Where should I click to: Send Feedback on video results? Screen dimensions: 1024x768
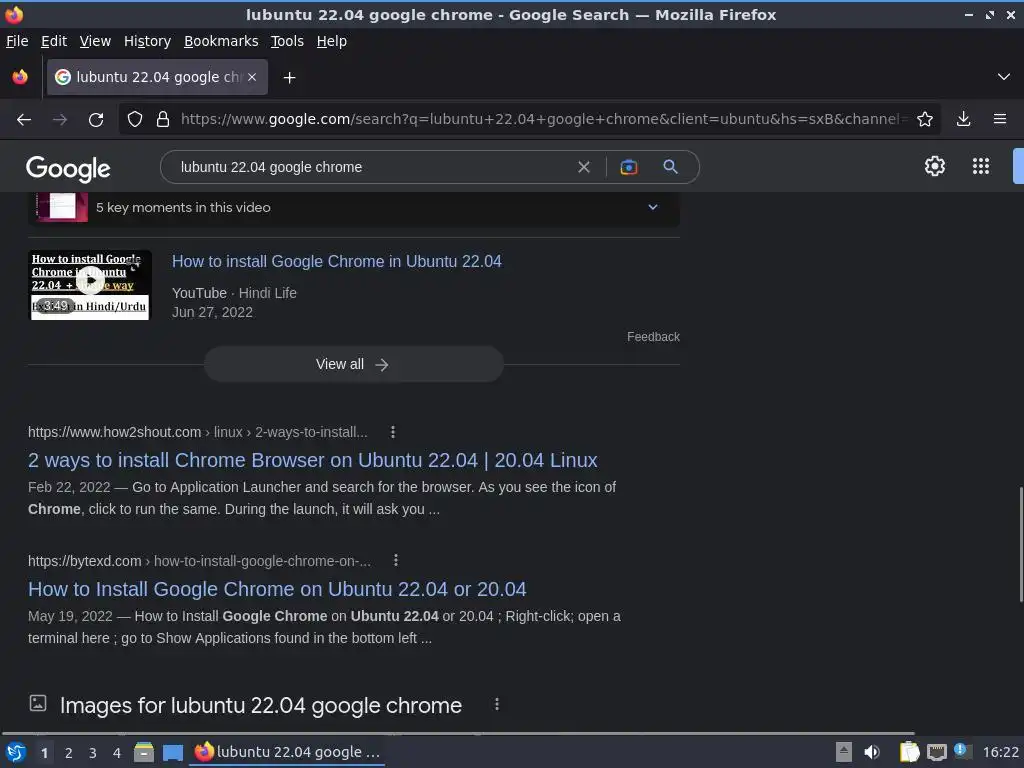pyautogui.click(x=653, y=337)
